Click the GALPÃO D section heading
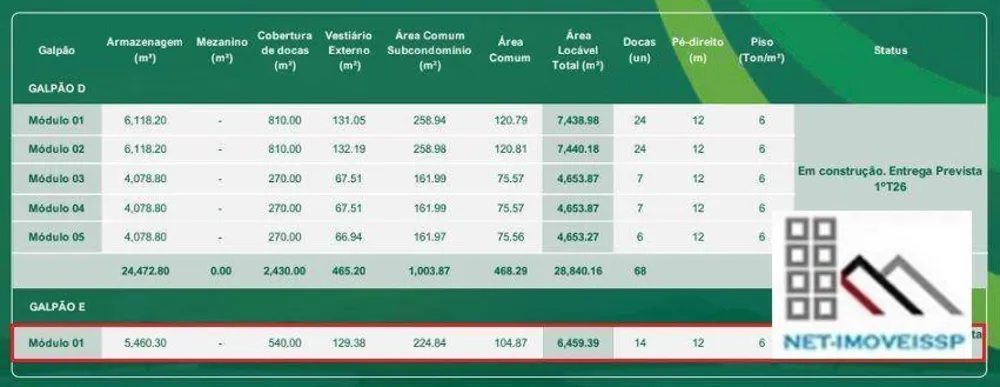 tap(57, 89)
